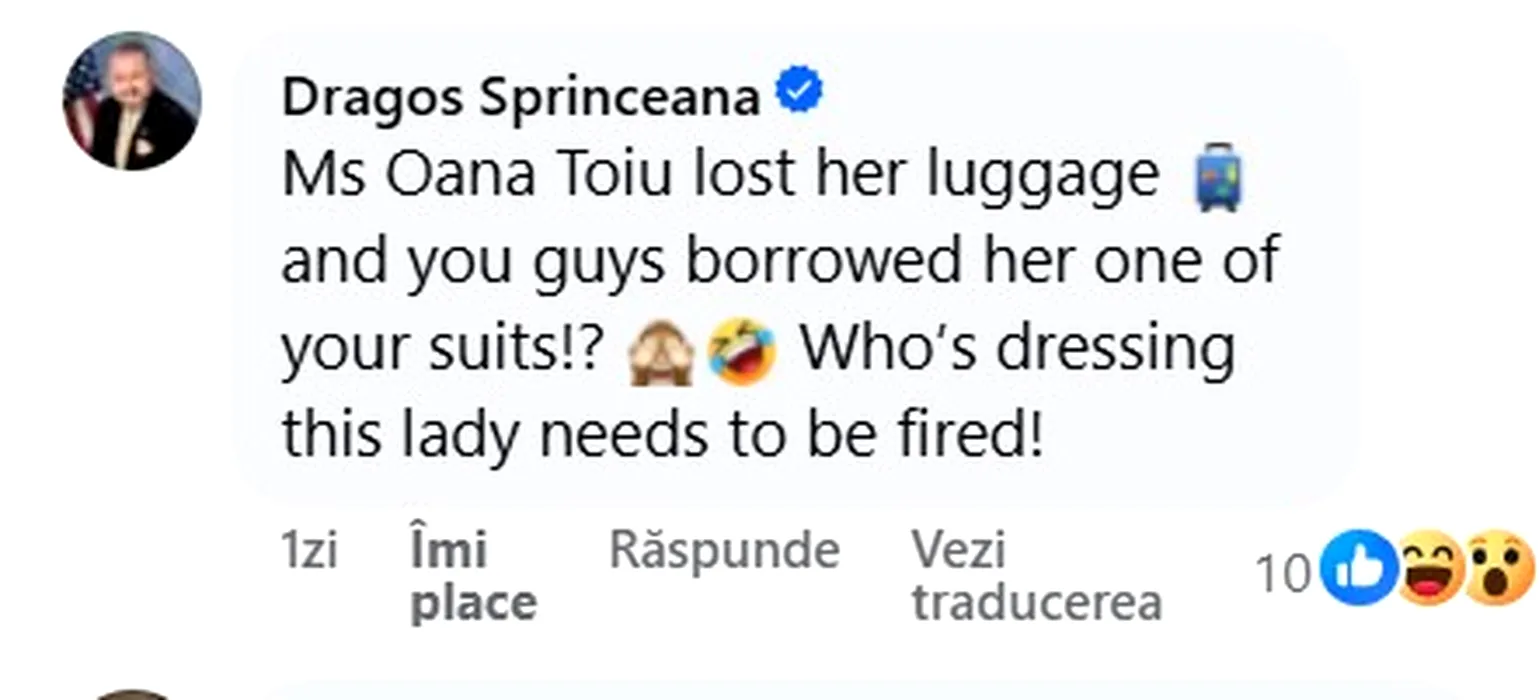Click the blue verified badge beside Dragos Sprinceana
Viewport: 1539px width, 700px height.
pyautogui.click(x=799, y=93)
